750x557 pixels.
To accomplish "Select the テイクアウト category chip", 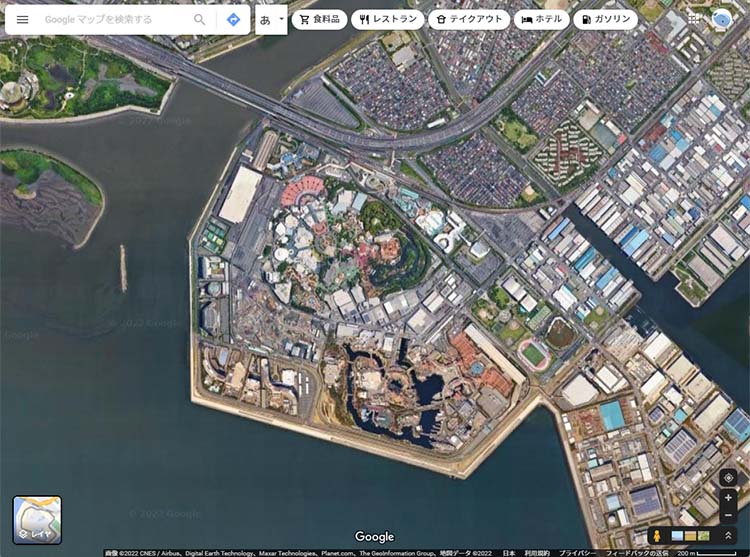I will coord(469,20).
